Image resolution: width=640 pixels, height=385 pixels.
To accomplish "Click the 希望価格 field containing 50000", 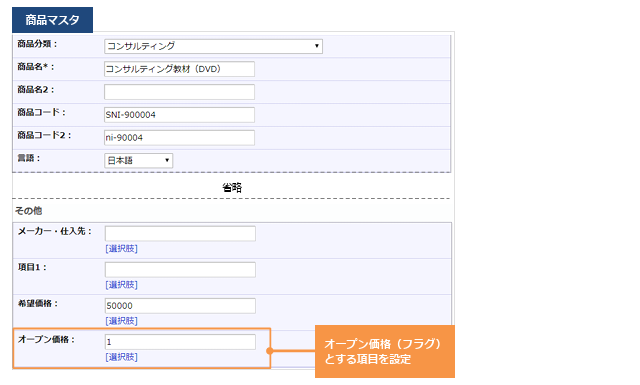I will (180, 306).
